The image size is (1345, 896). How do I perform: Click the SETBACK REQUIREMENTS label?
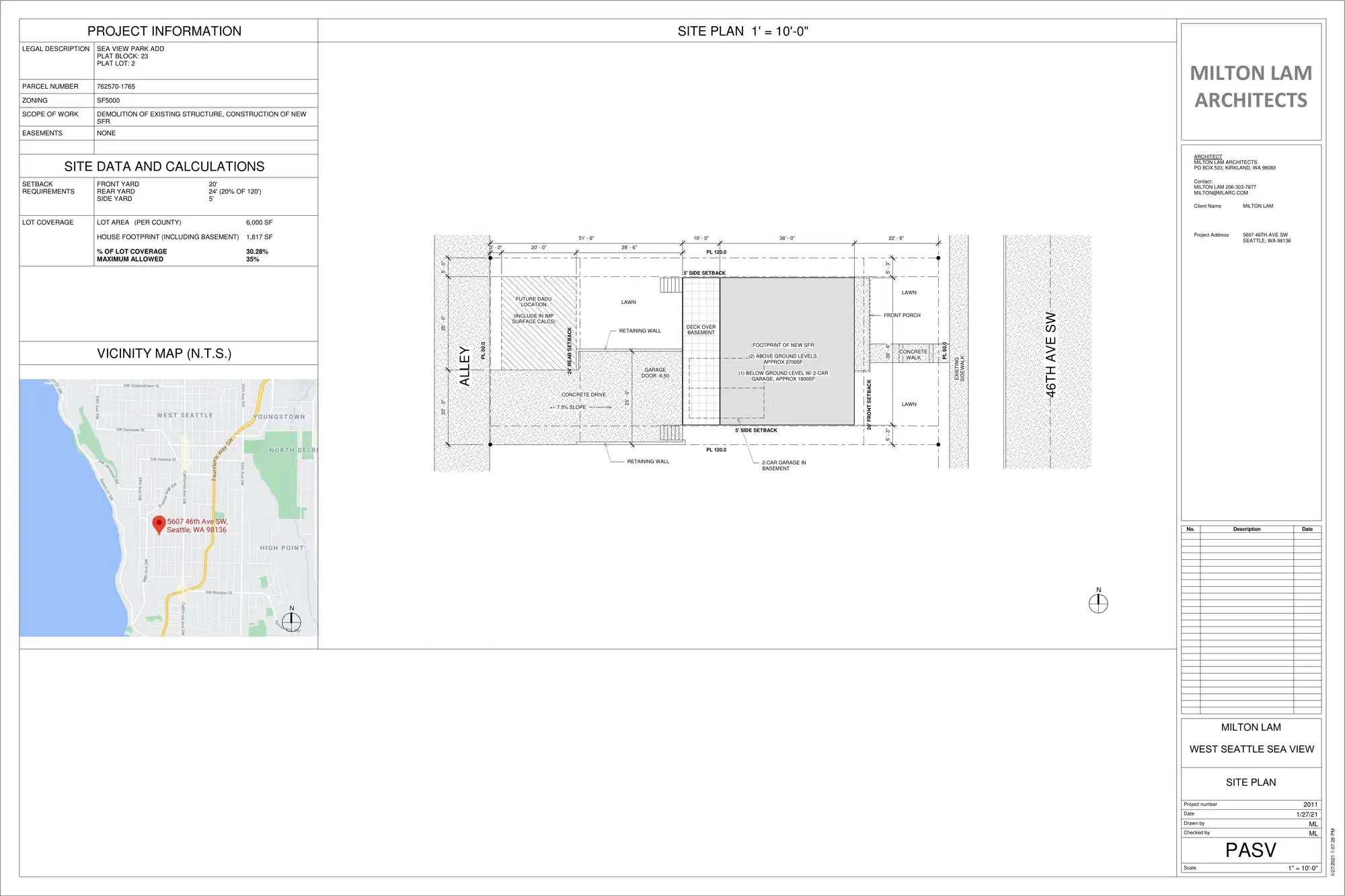pyautogui.click(x=48, y=188)
